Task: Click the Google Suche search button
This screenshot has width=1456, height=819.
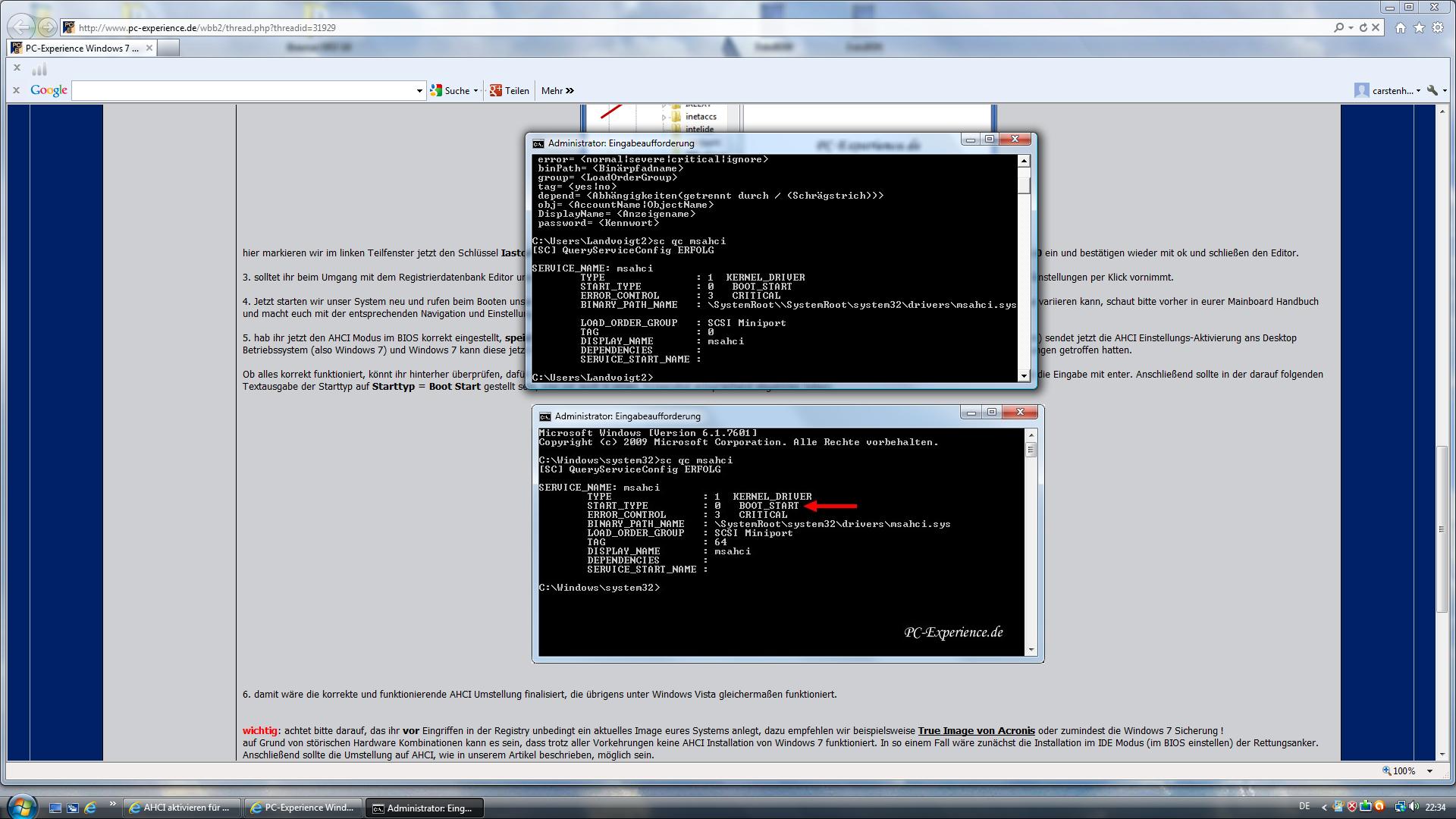Action: 453,90
